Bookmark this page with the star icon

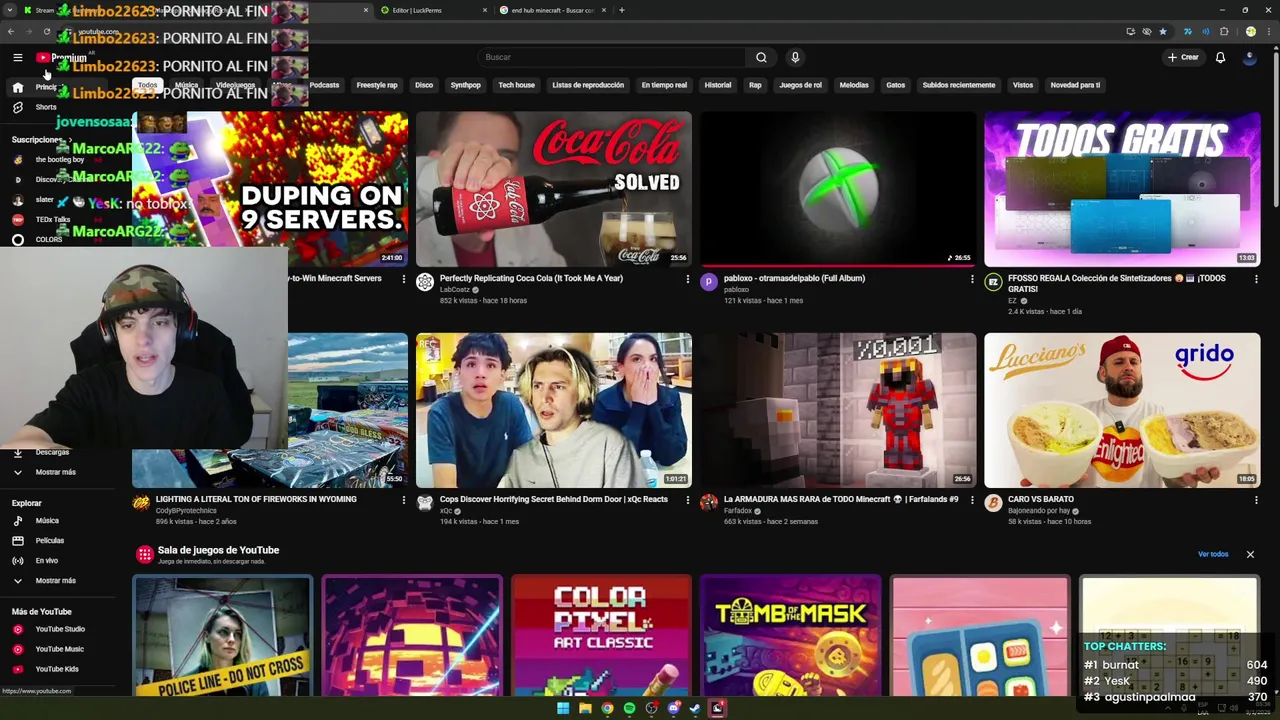(1162, 31)
